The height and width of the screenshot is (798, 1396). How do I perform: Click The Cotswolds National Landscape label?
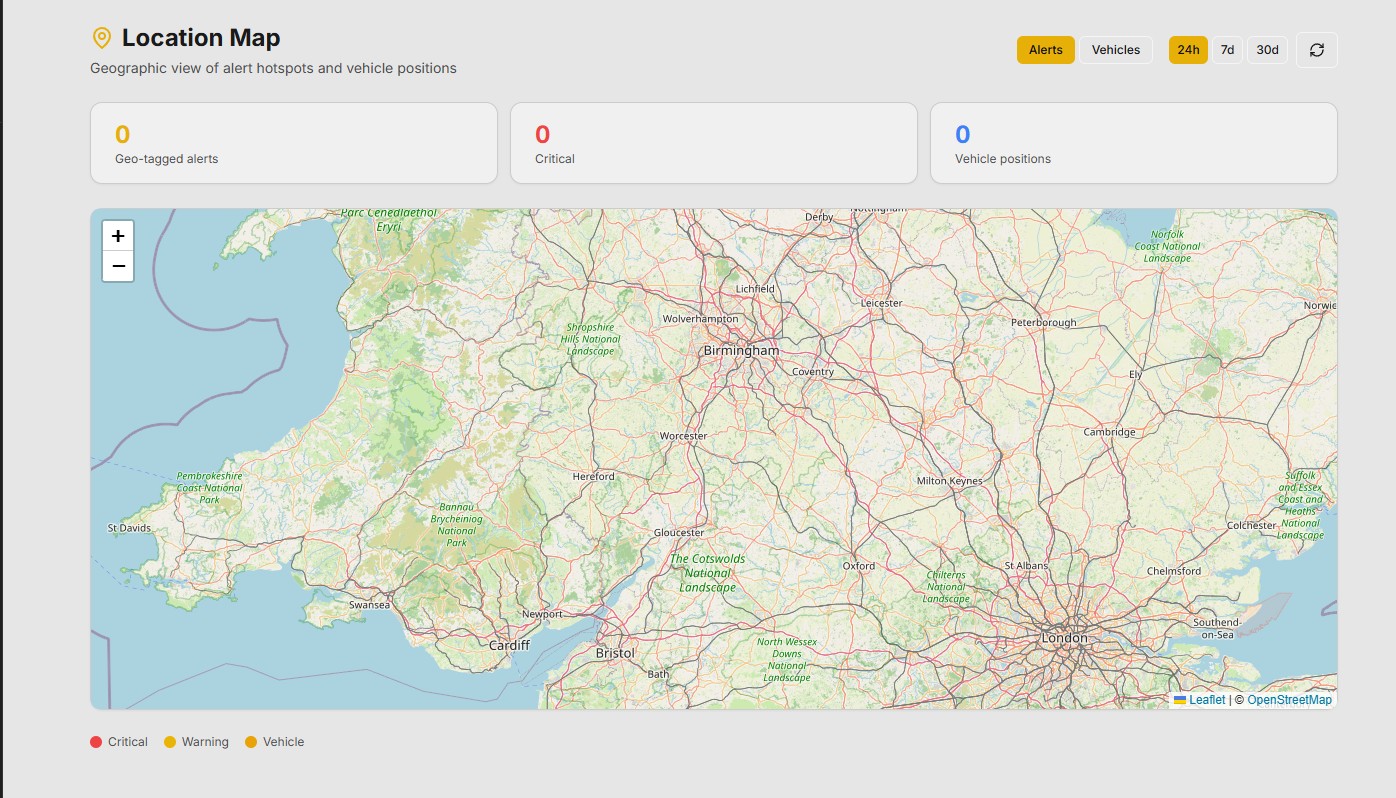(707, 573)
